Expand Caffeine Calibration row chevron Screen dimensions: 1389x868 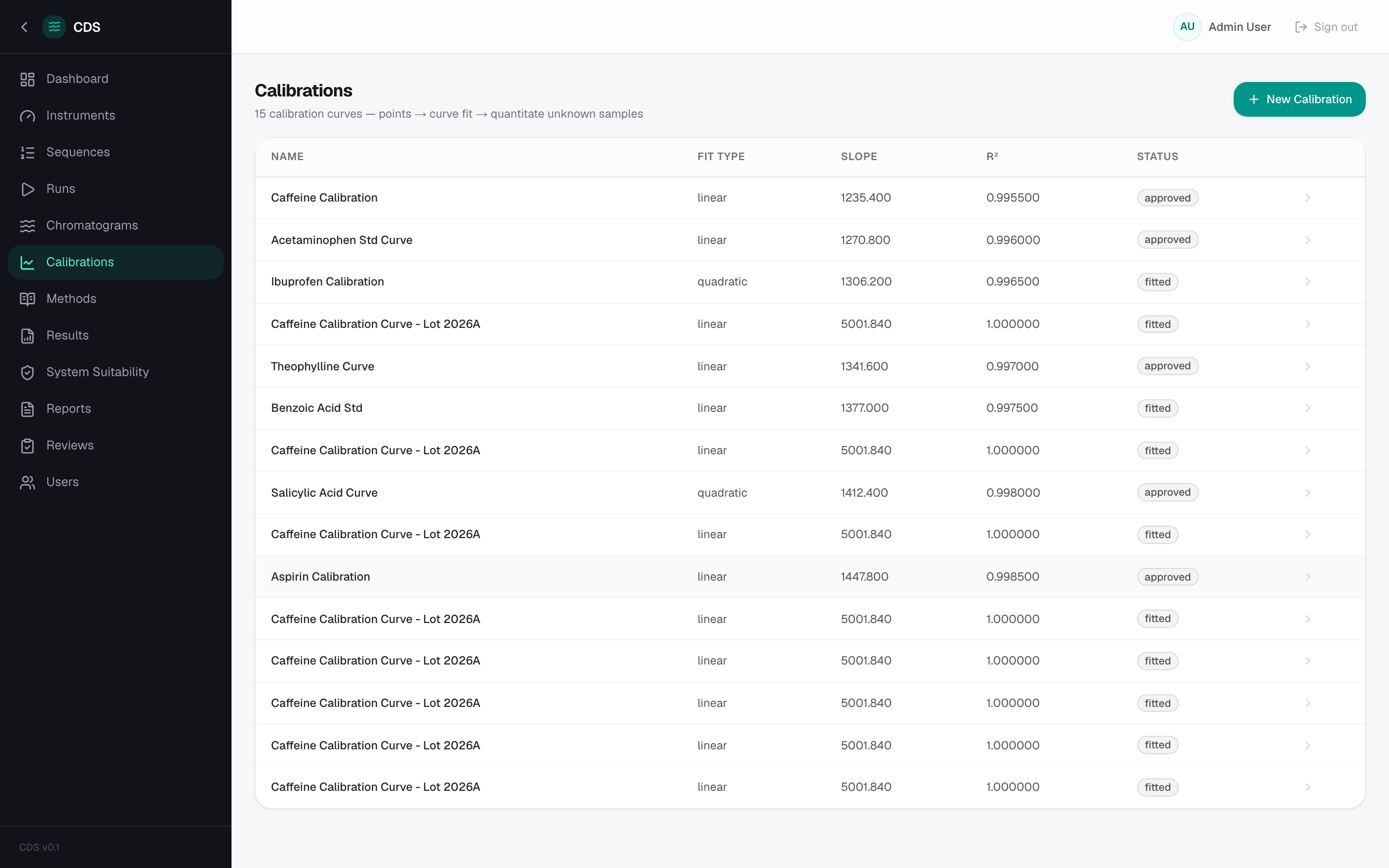point(1307,198)
